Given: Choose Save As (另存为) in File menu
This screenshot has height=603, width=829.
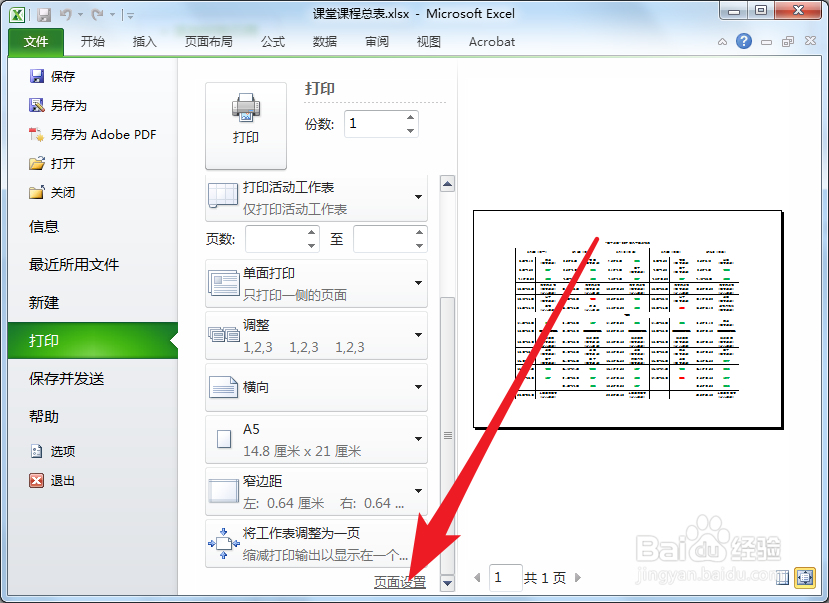Looking at the screenshot, I should click(58, 106).
